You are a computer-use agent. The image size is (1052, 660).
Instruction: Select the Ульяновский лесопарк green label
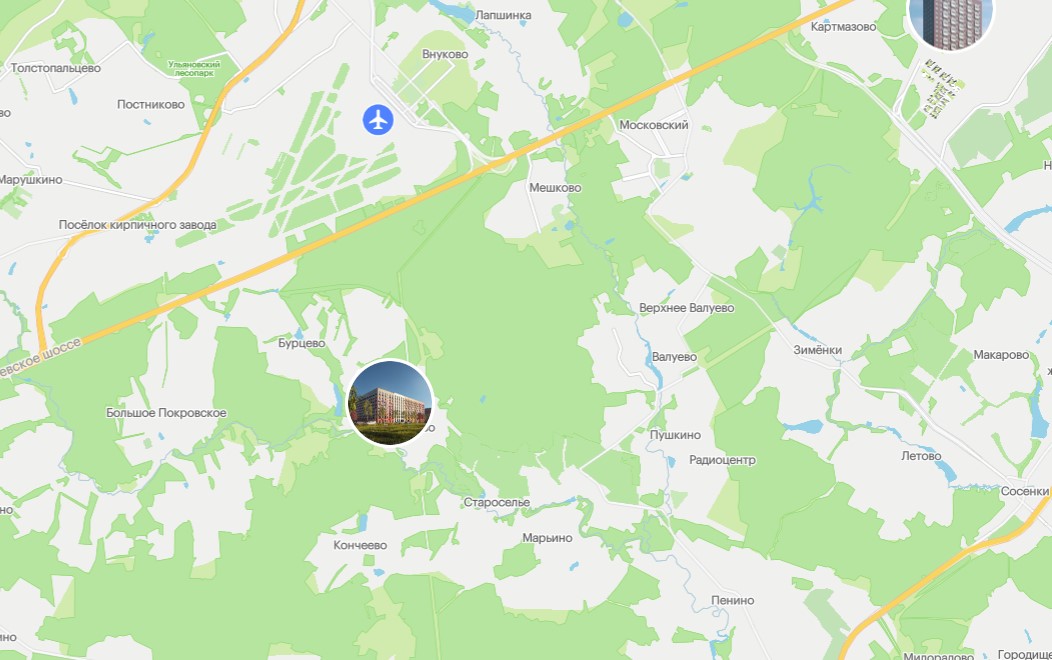[x=194, y=68]
